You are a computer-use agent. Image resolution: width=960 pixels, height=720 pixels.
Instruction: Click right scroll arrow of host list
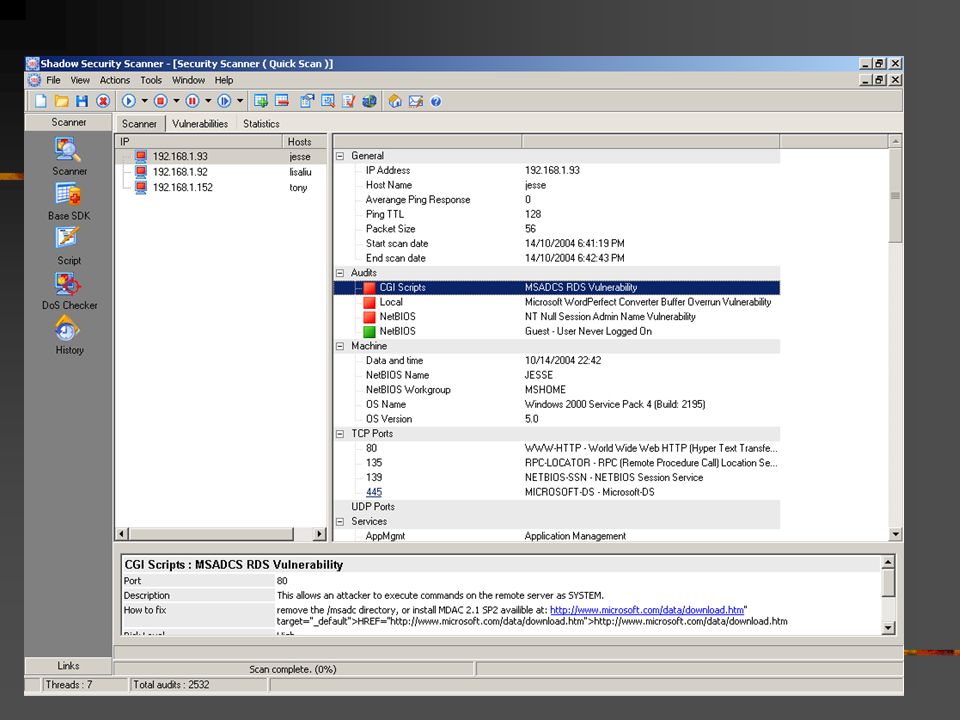319,534
